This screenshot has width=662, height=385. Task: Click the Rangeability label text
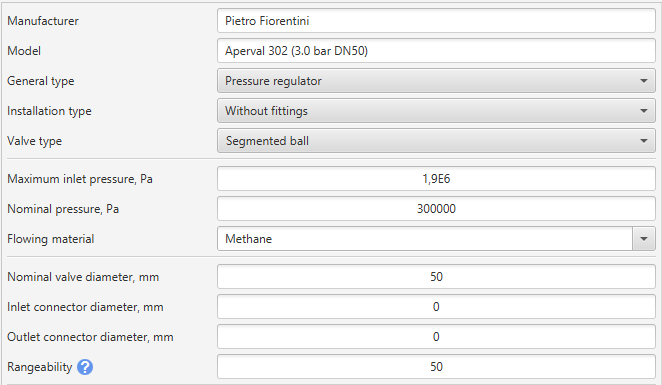pos(40,367)
